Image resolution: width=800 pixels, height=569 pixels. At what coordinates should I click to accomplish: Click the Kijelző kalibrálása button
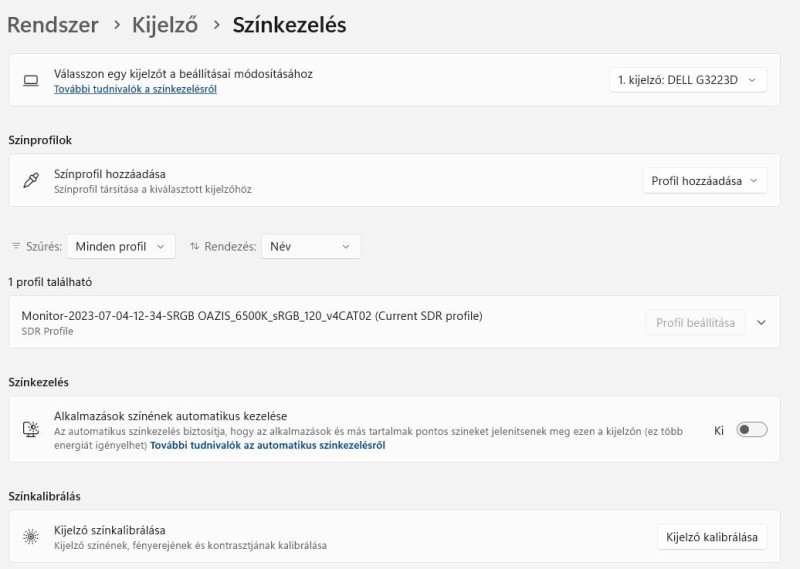(711, 537)
